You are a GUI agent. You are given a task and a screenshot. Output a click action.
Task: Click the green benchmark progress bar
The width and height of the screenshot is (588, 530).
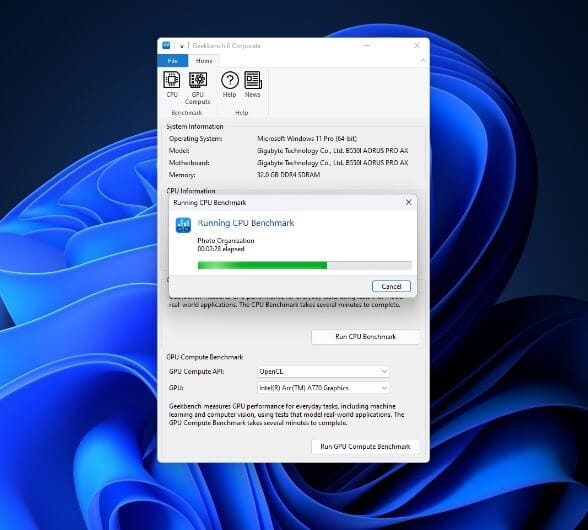(x=304, y=266)
